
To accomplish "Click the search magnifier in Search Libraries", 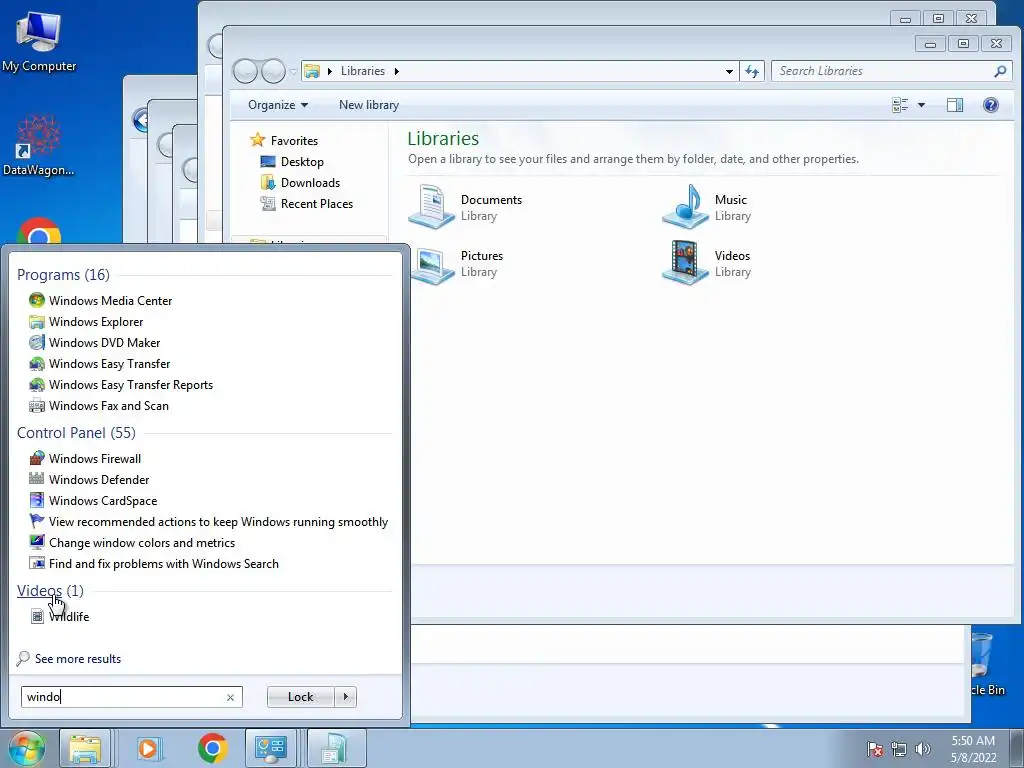I will coord(1000,71).
